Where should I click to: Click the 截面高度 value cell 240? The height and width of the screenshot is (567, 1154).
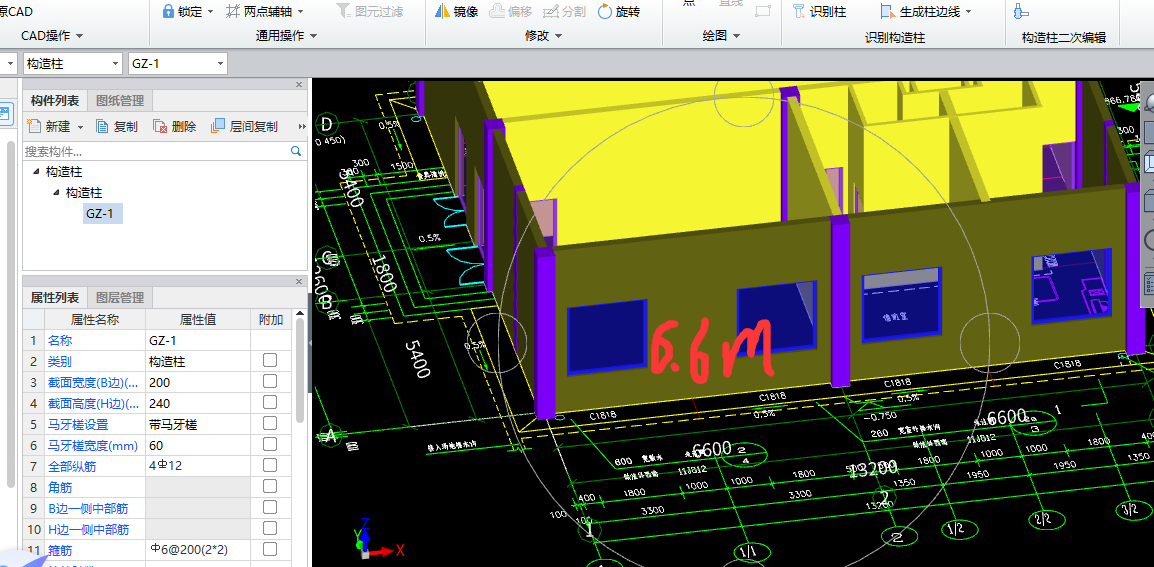[198, 403]
